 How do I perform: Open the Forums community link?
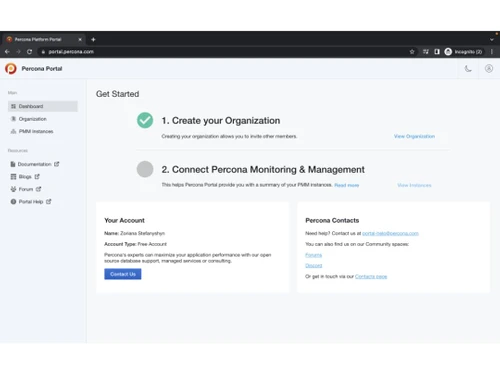(314, 255)
